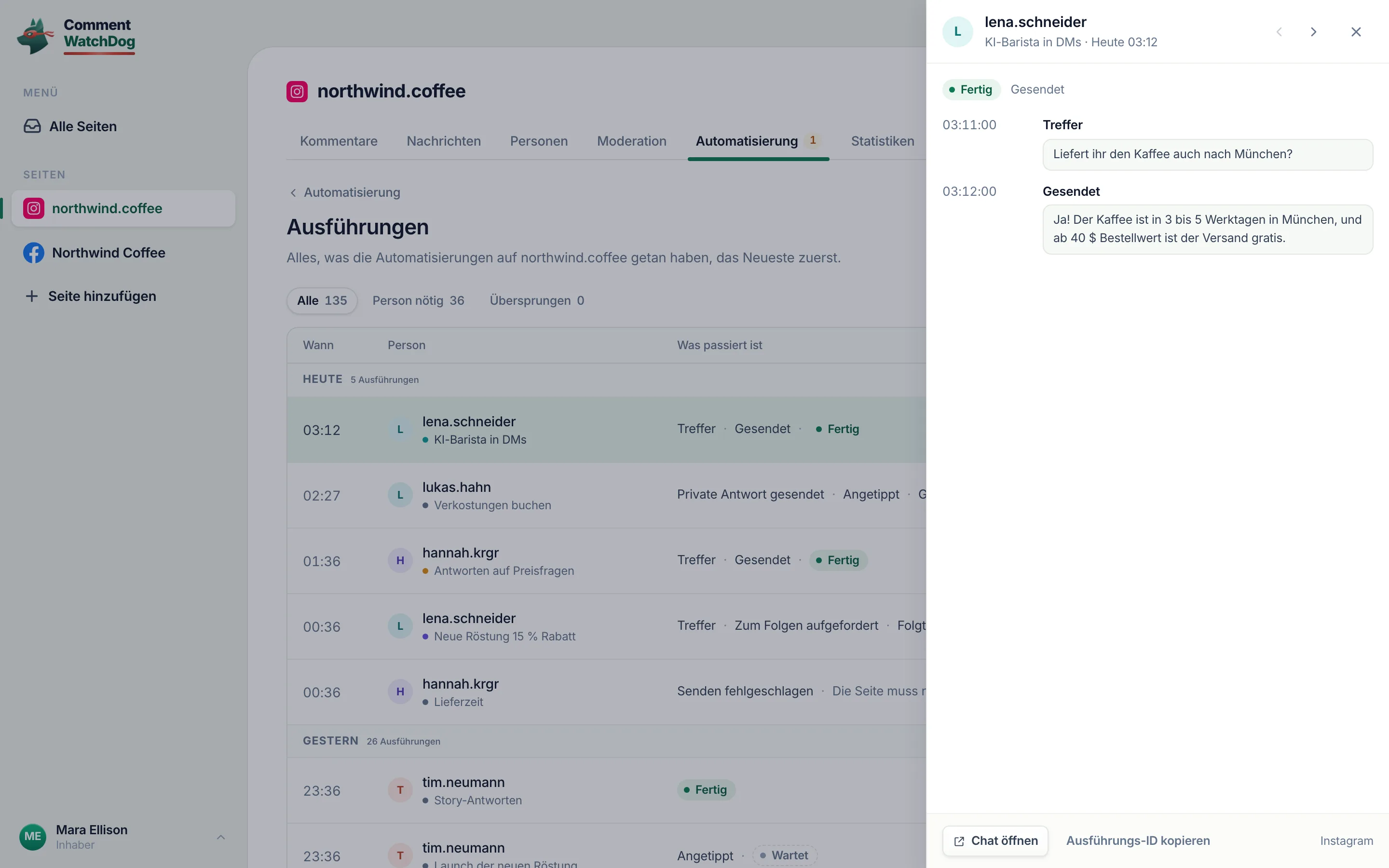Open hannah.krgr Lieferzeit execution row
The width and height of the screenshot is (1389, 868).
[606, 692]
